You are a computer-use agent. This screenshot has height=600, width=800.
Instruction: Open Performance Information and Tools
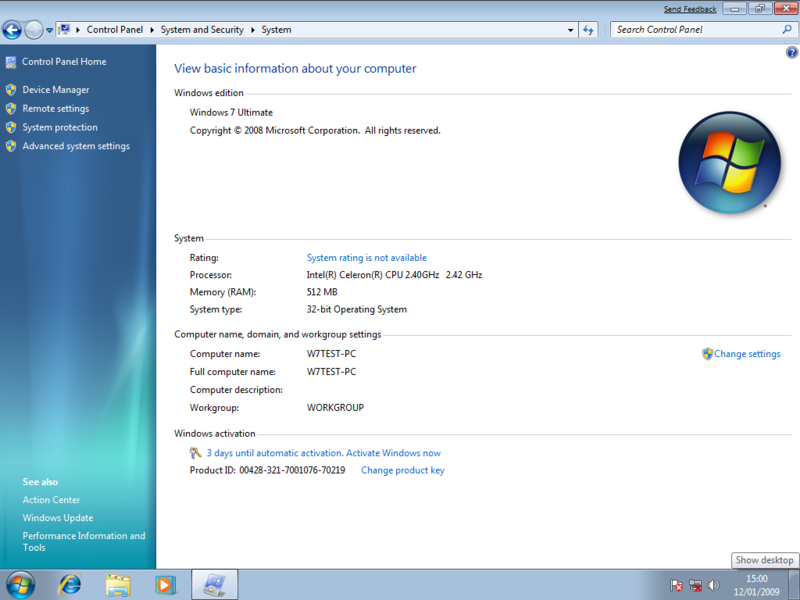click(x=84, y=541)
